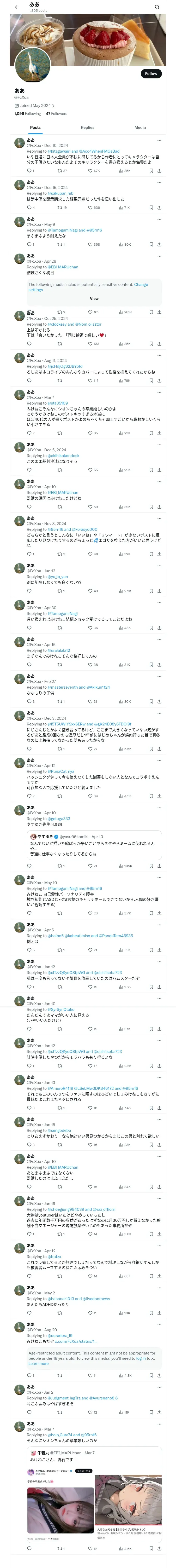Viewport: 176px width, 1568px height.
Task: Click the 'Change settings' link
Action: 141,285
